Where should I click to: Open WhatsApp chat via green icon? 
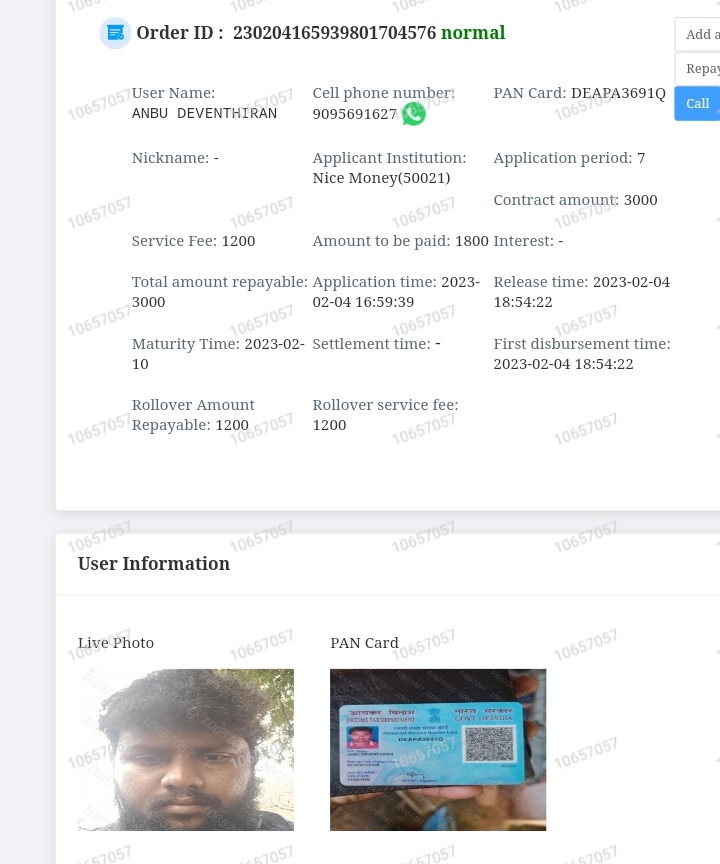[x=413, y=114]
